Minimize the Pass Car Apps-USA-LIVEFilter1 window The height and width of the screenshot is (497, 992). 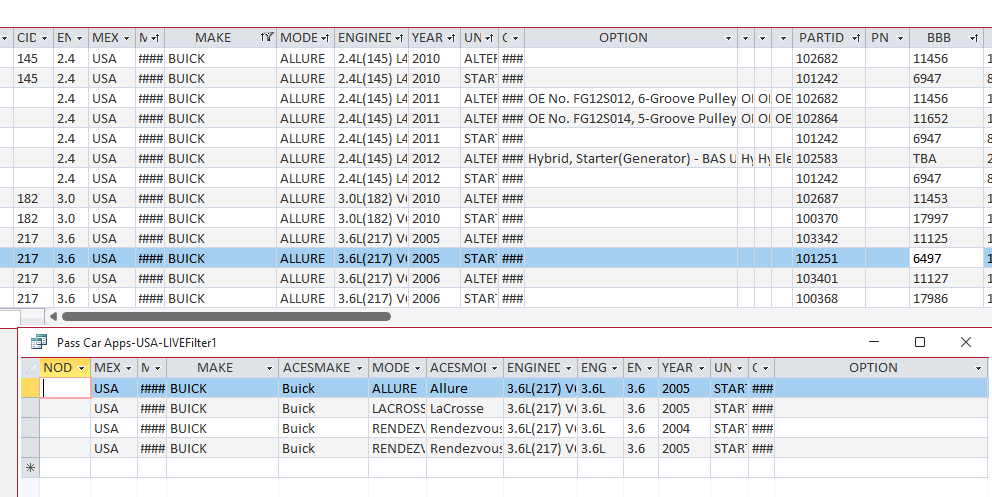[x=874, y=342]
